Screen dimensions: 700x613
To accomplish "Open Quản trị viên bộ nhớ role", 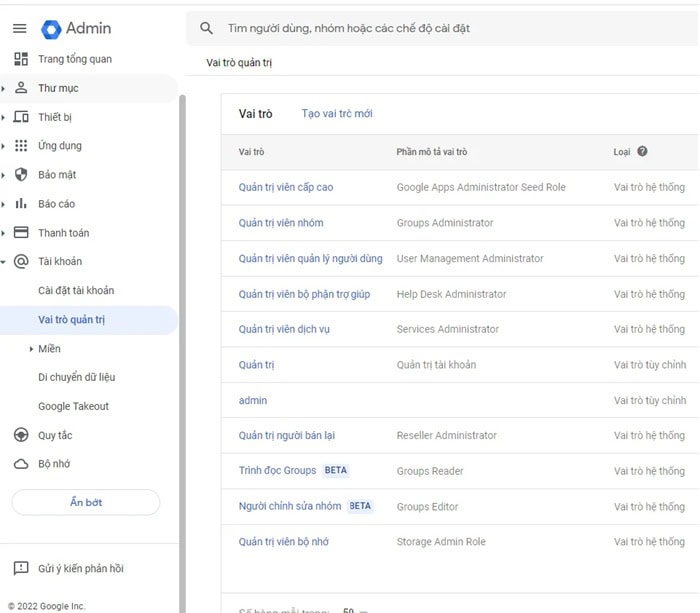I will [x=283, y=542].
